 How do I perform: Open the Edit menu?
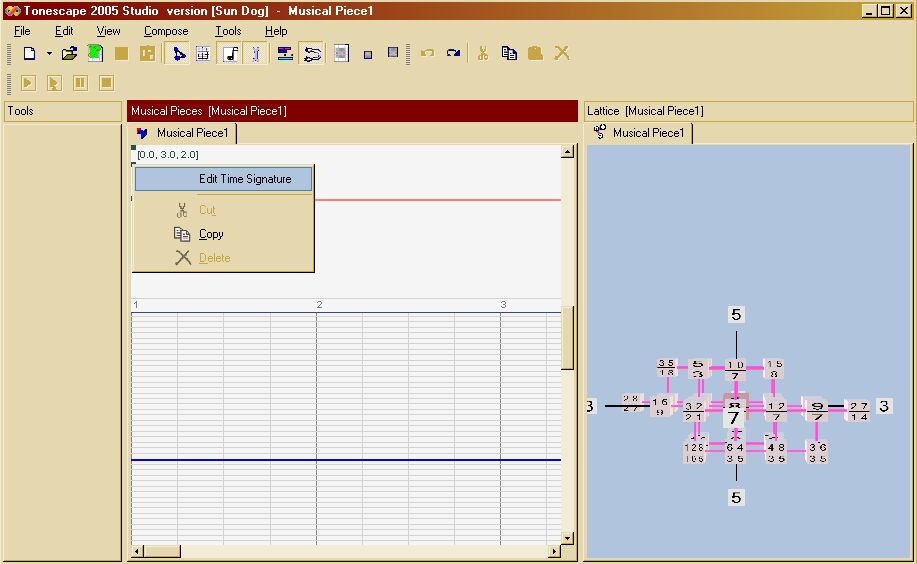[64, 31]
